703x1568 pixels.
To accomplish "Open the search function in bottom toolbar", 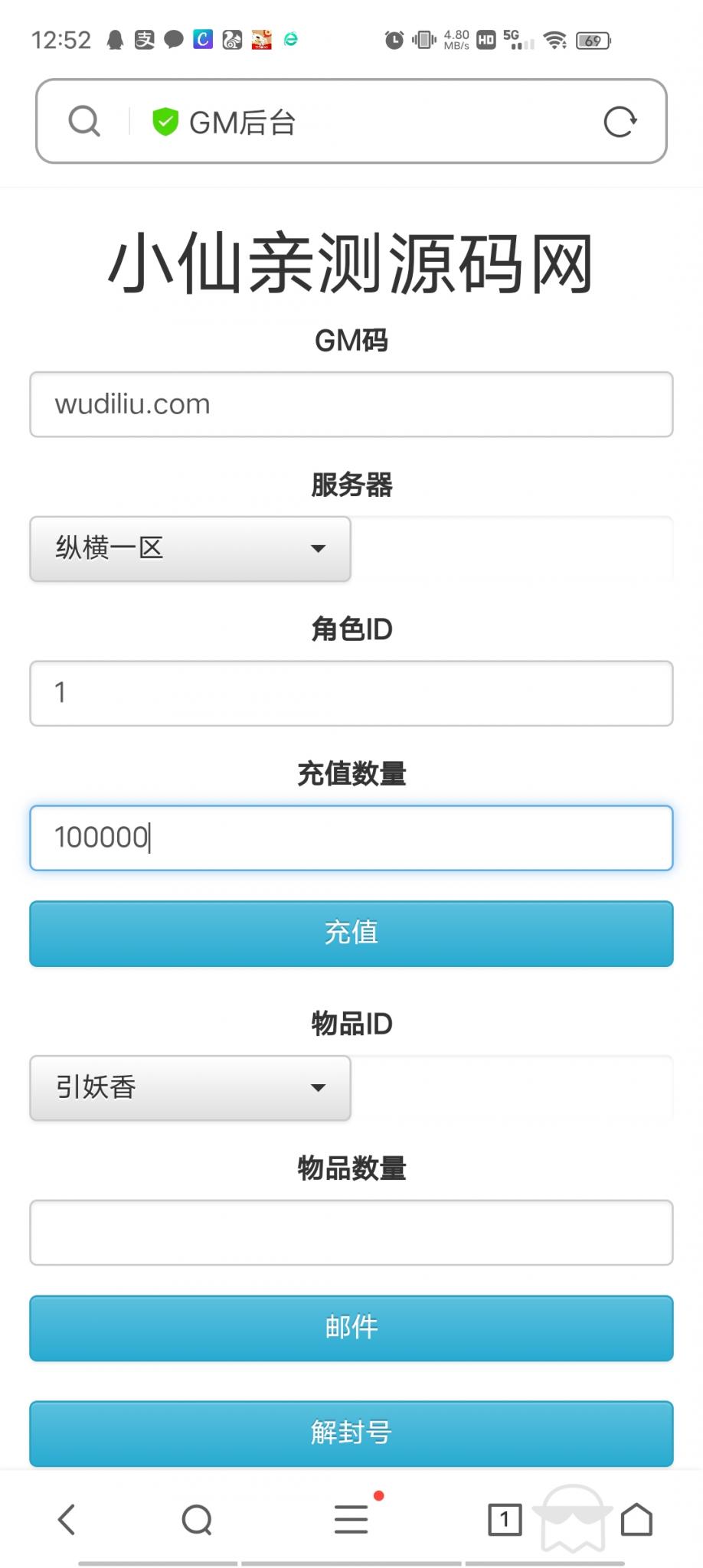I will point(197,1521).
